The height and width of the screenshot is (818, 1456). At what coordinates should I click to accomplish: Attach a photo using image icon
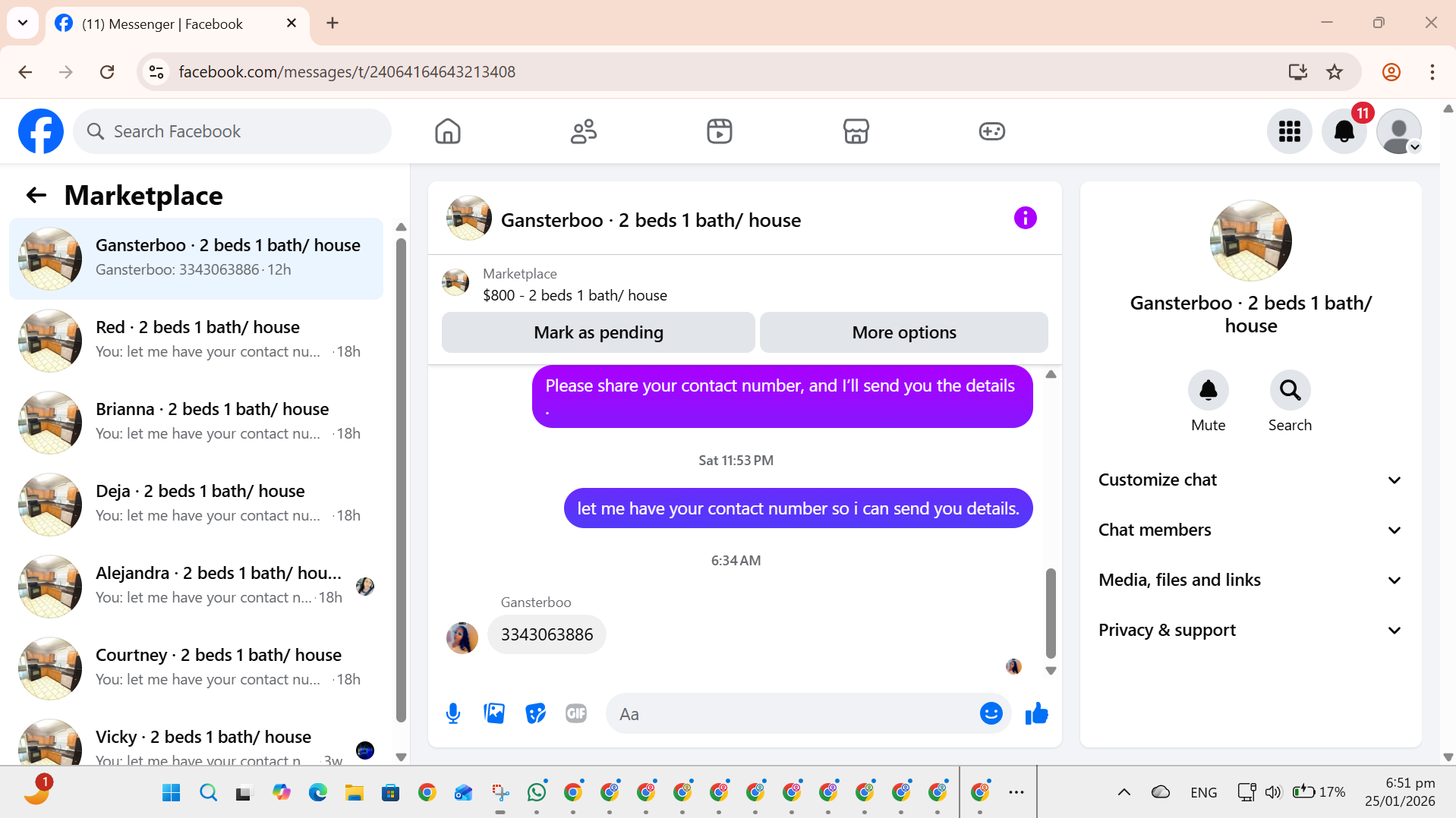[x=494, y=713]
